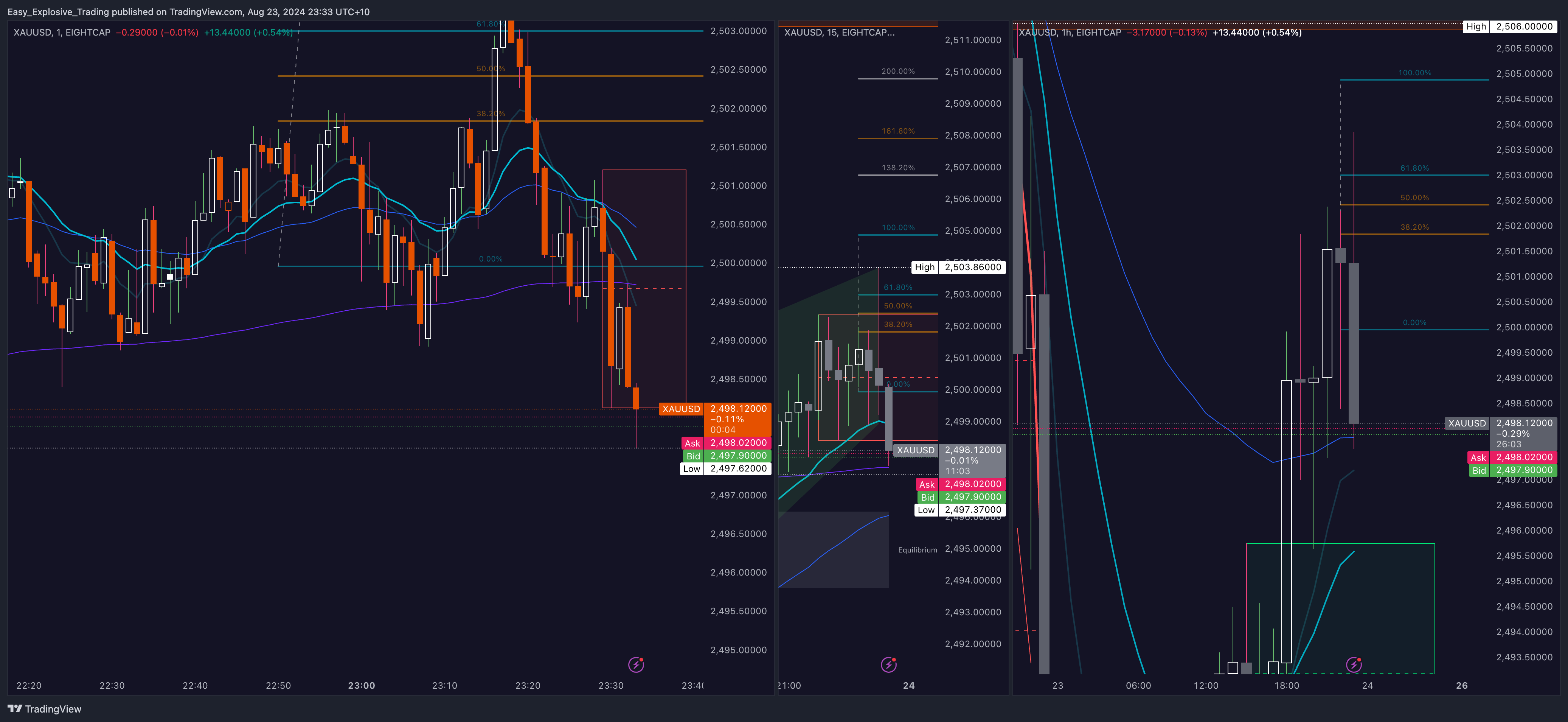
Task: Select the red short position box in 1-minute chart
Action: [644, 289]
